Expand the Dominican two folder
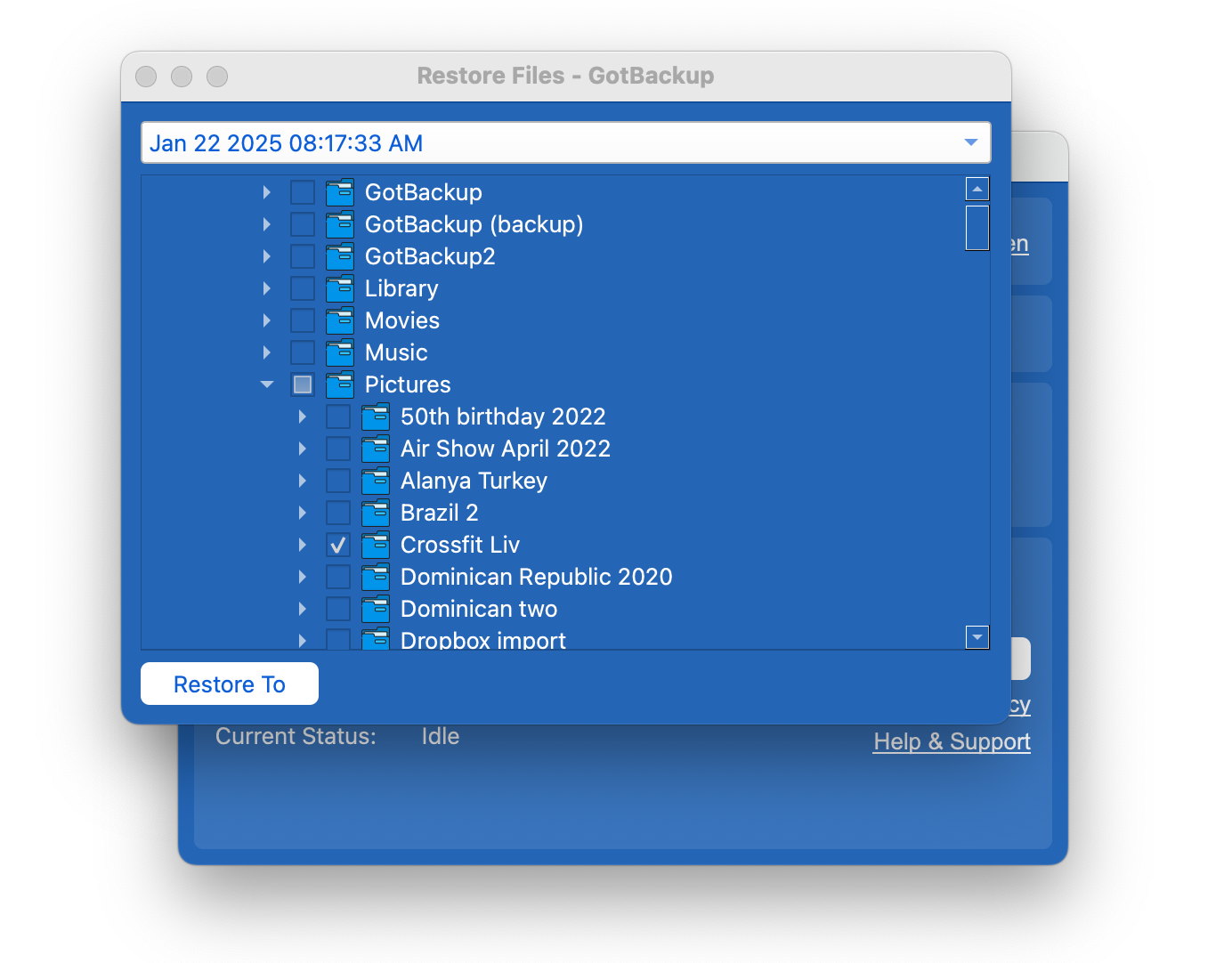 click(x=302, y=609)
